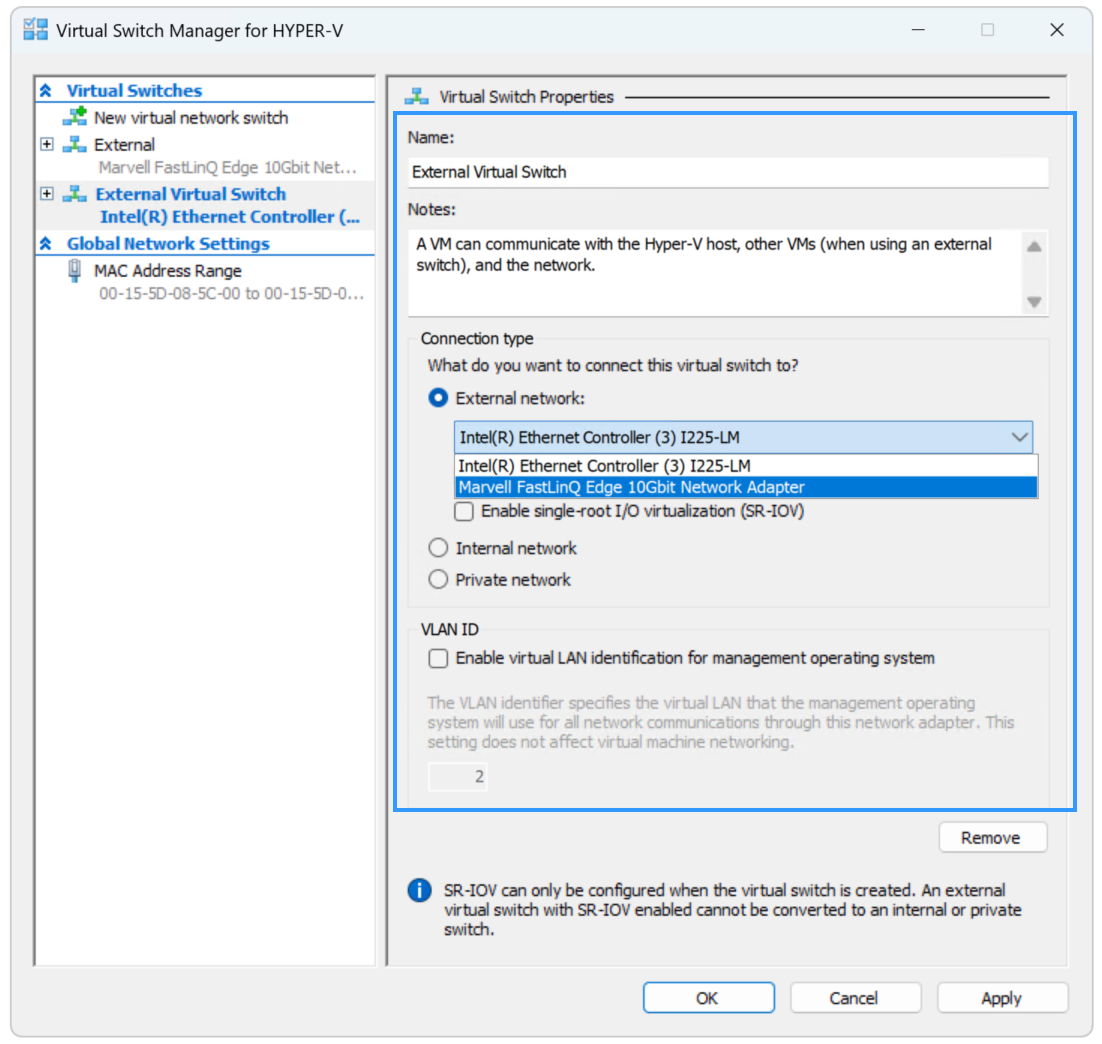The width and height of the screenshot is (1102, 1044).
Task: Expand the External Virtual Switch tree node
Action: click(x=46, y=194)
